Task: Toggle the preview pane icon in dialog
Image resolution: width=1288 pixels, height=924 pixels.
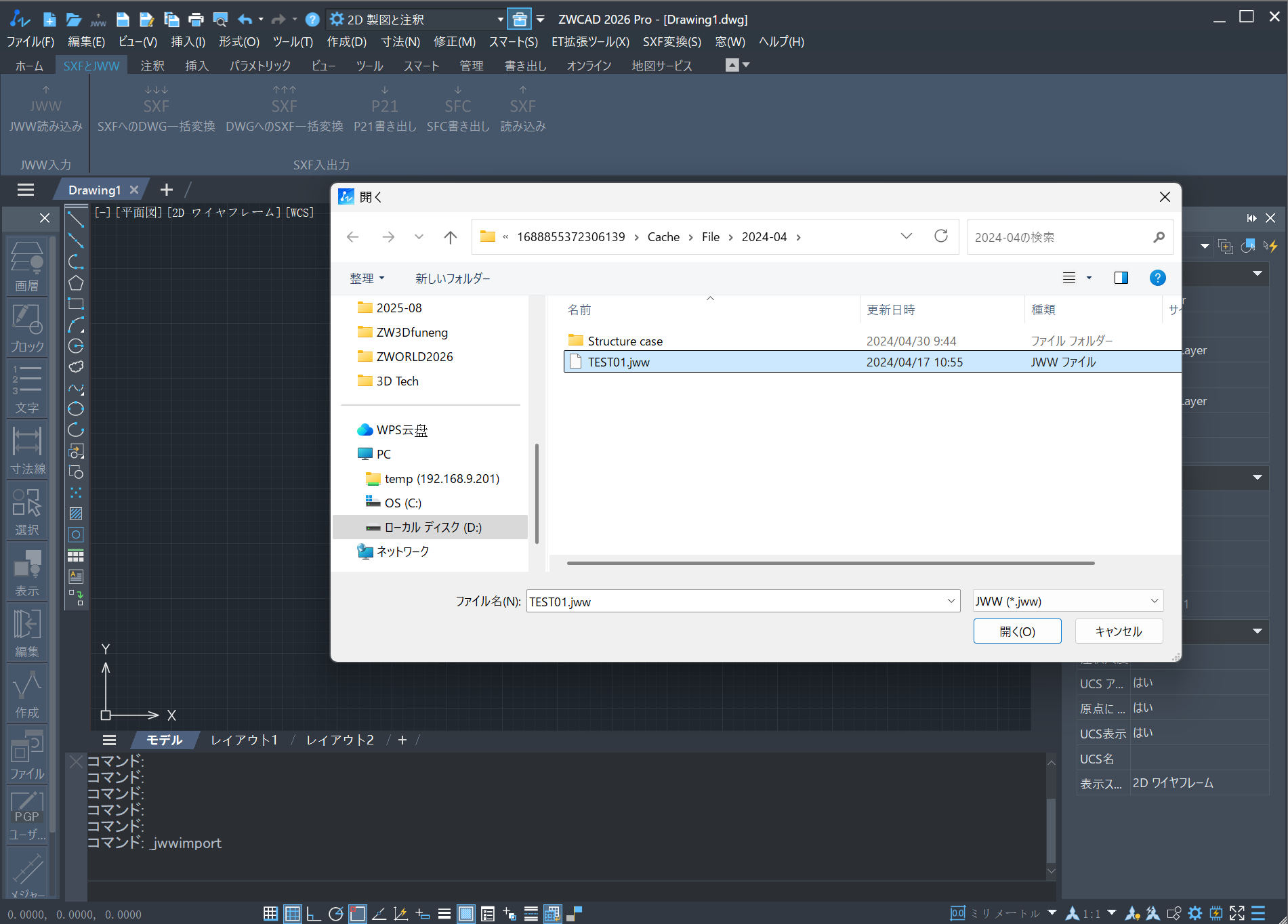Action: (x=1121, y=278)
